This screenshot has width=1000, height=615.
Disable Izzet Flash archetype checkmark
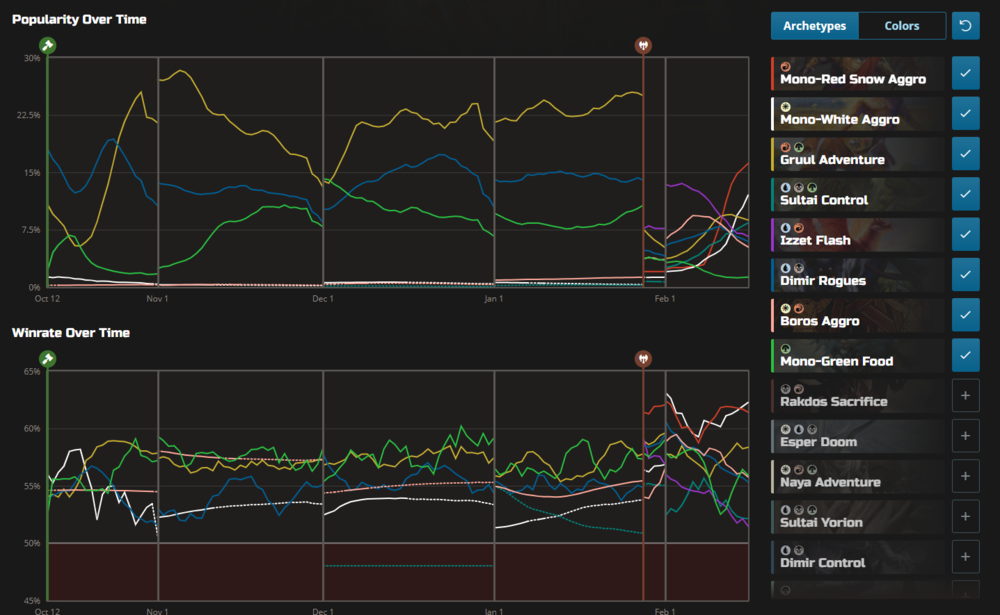coord(965,235)
